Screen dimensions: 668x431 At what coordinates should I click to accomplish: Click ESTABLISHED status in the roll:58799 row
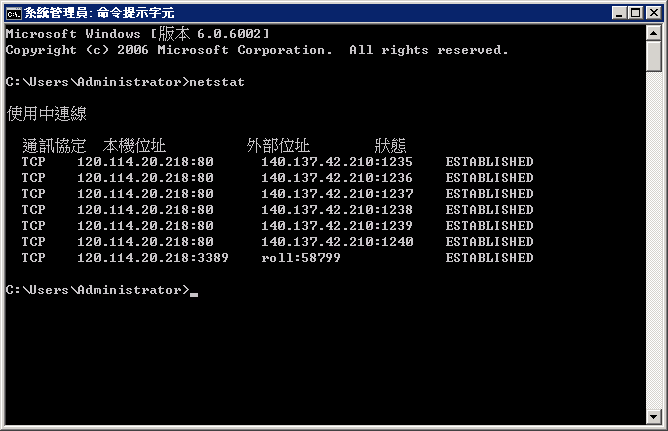click(x=489, y=258)
